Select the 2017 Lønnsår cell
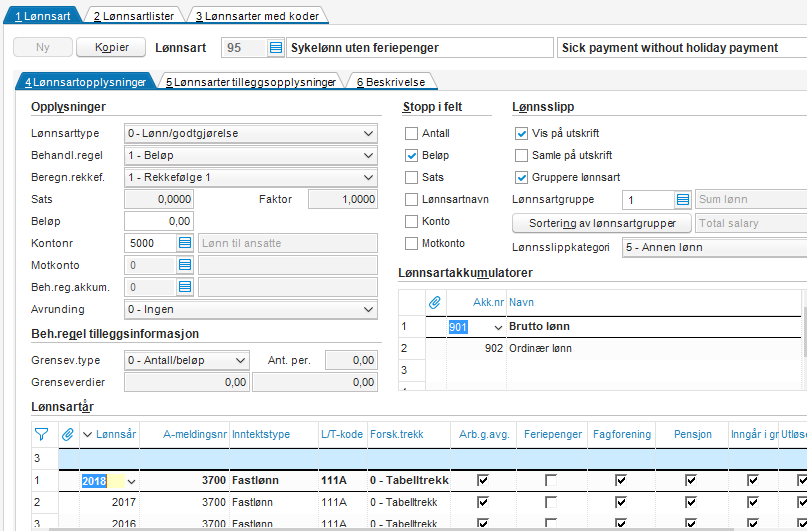This screenshot has height=531, width=807. click(109, 502)
